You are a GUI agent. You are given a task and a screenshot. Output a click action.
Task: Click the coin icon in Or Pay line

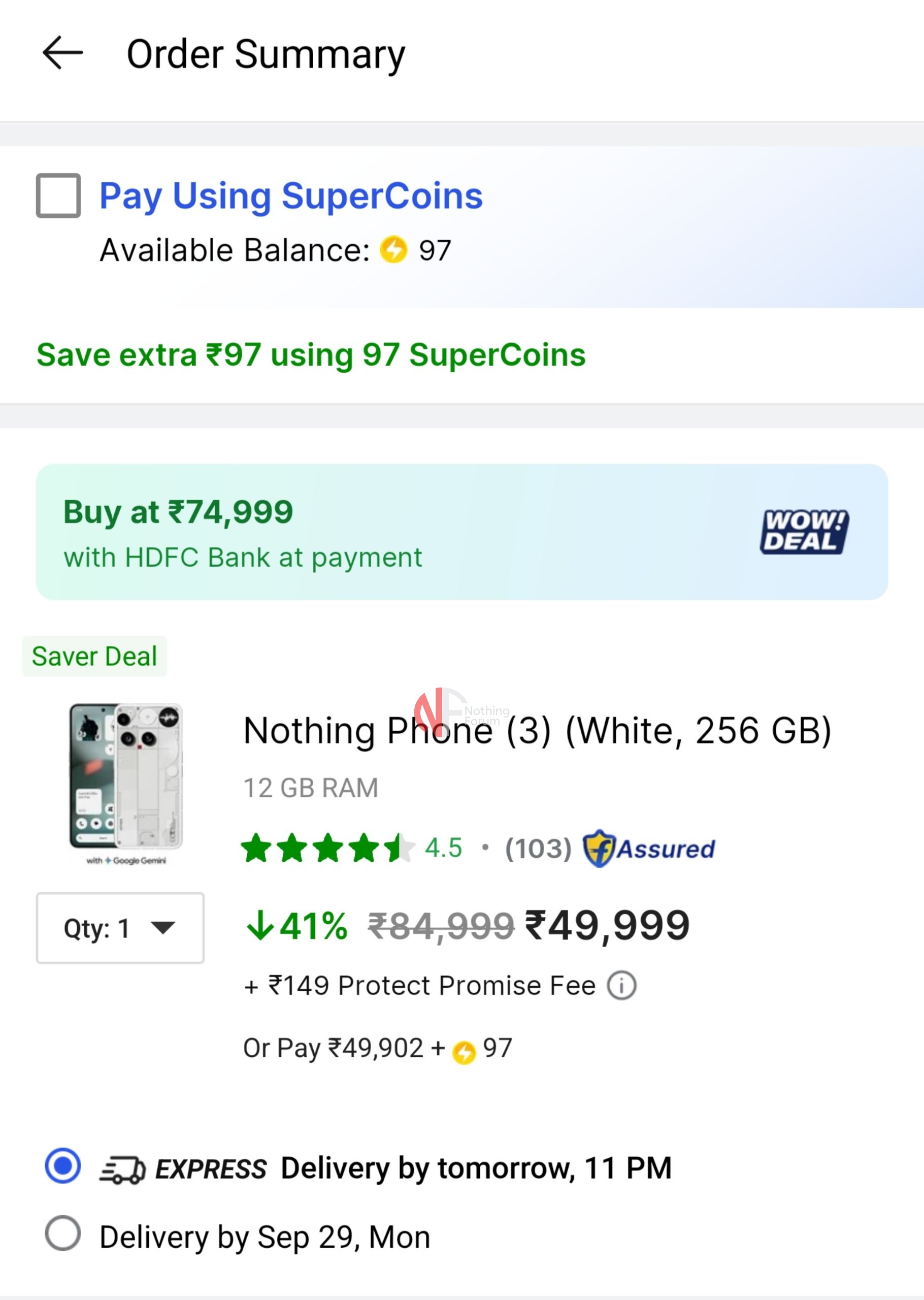pos(464,1052)
